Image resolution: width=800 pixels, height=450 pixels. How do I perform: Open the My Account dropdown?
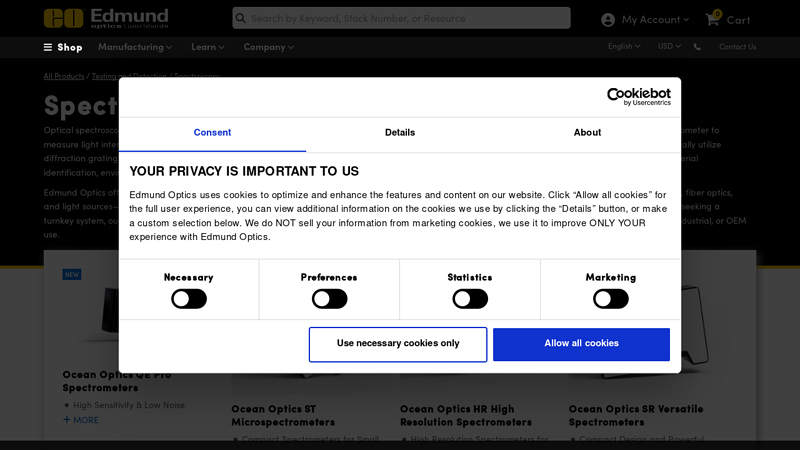click(655, 20)
